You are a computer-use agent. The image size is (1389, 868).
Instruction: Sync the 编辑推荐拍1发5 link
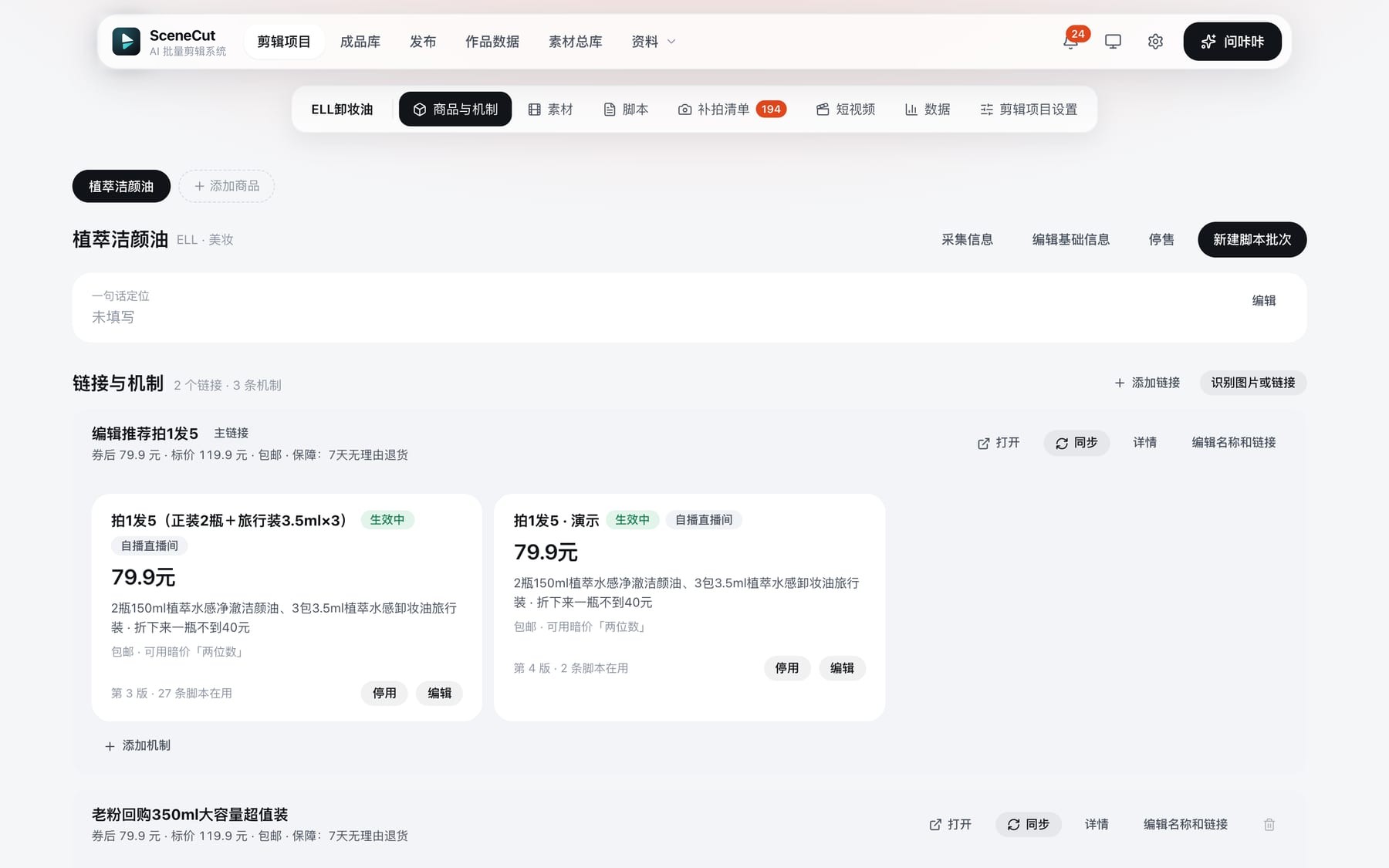click(1076, 443)
